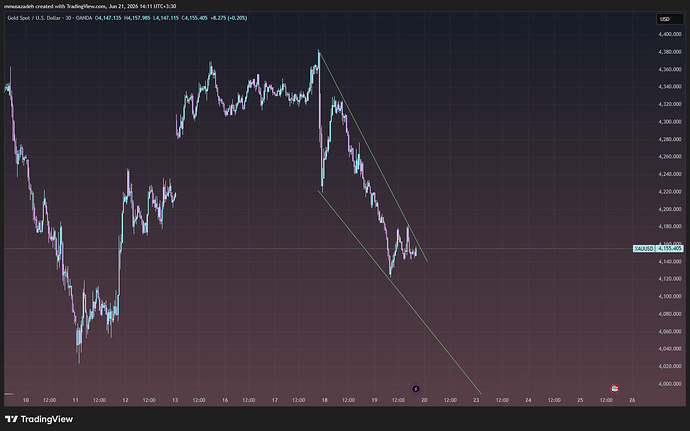Click date label 16 on time axis
This screenshot has width=690, height=431.
pyautogui.click(x=225, y=400)
